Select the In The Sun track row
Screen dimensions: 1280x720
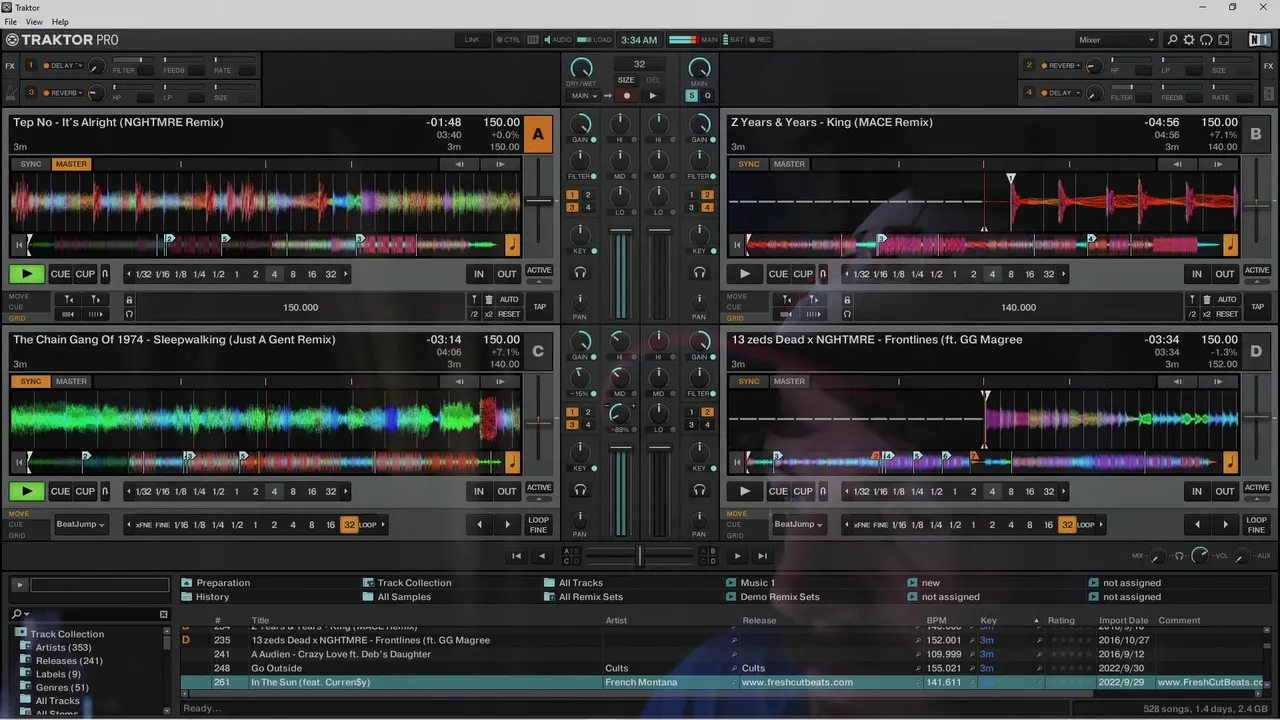pyautogui.click(x=722, y=682)
